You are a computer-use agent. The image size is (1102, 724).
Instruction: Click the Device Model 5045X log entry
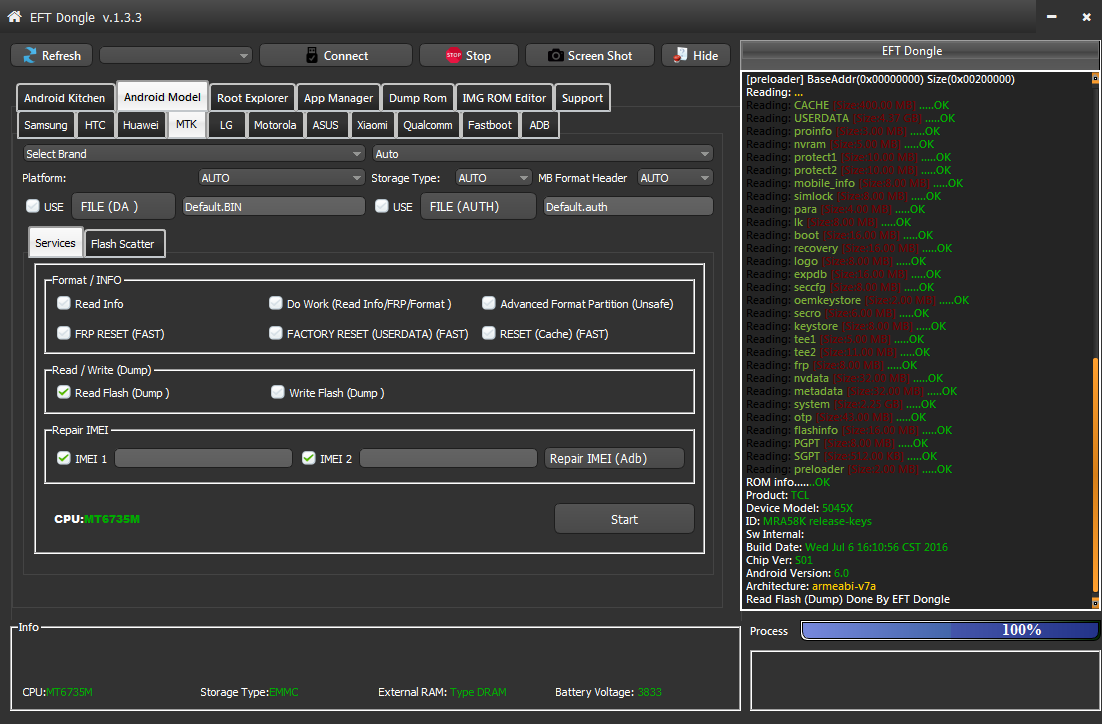pyautogui.click(x=799, y=508)
